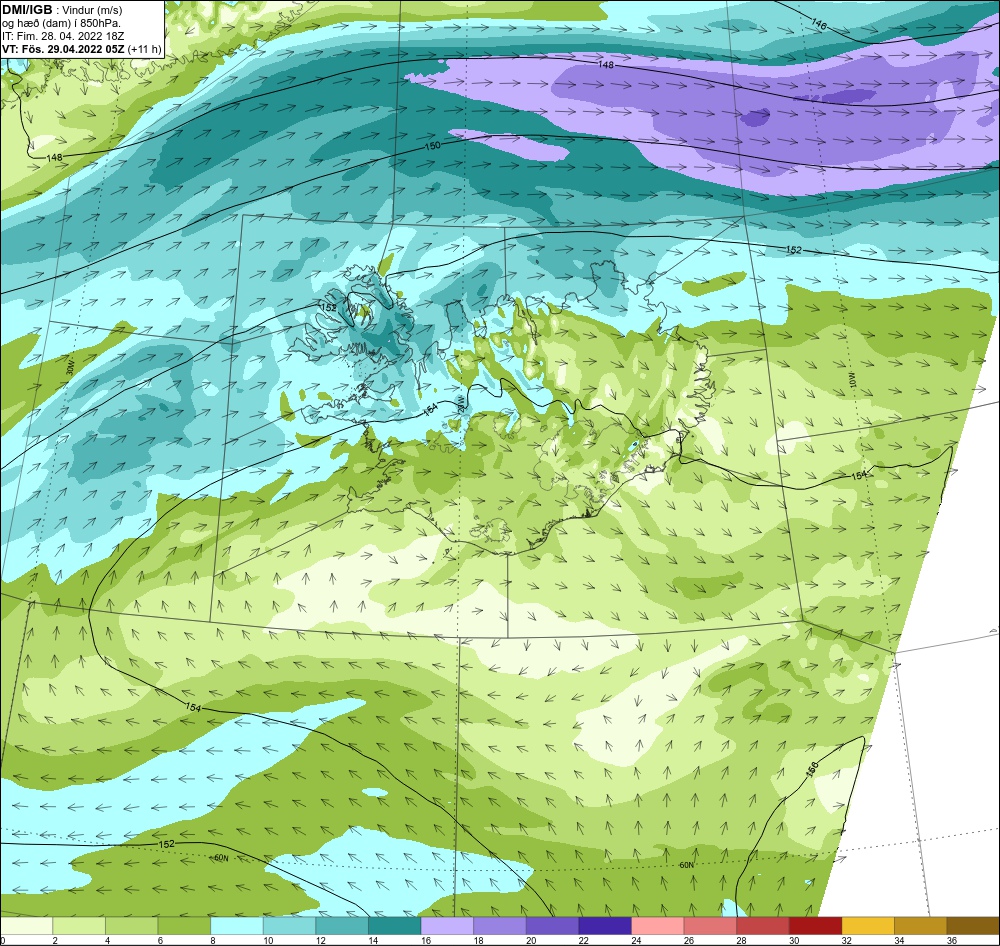1000x946 pixels.
Task: Click the legend value '24'
Action: [636, 940]
